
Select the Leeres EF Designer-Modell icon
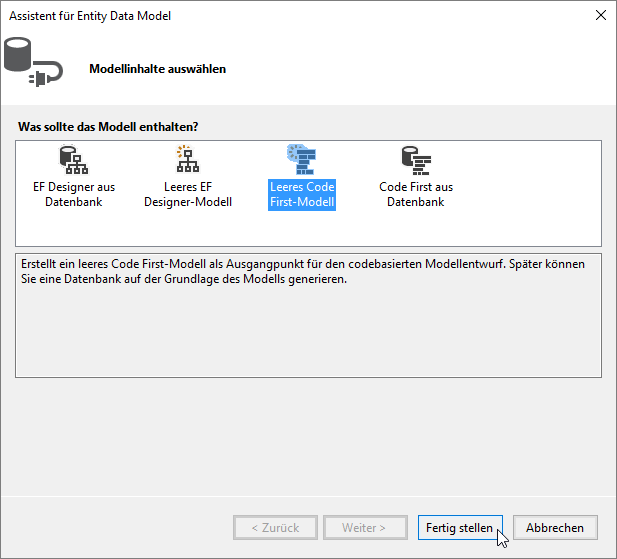click(187, 160)
